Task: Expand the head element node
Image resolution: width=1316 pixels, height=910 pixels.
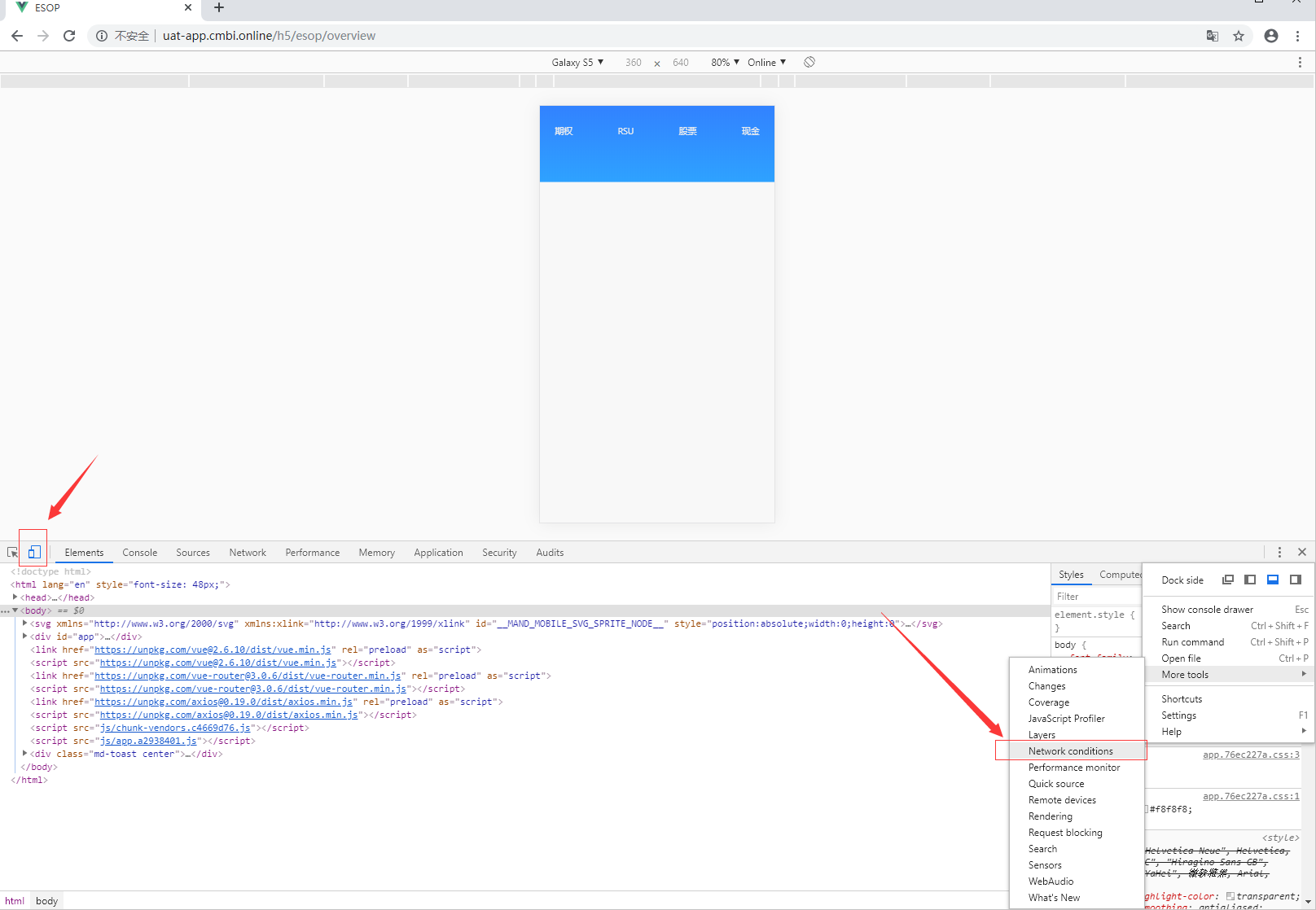Action: coord(15,597)
